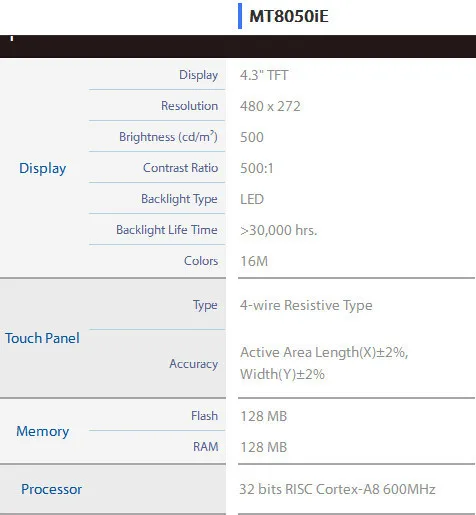Select '4-wire Resistive Type' value

click(x=306, y=305)
